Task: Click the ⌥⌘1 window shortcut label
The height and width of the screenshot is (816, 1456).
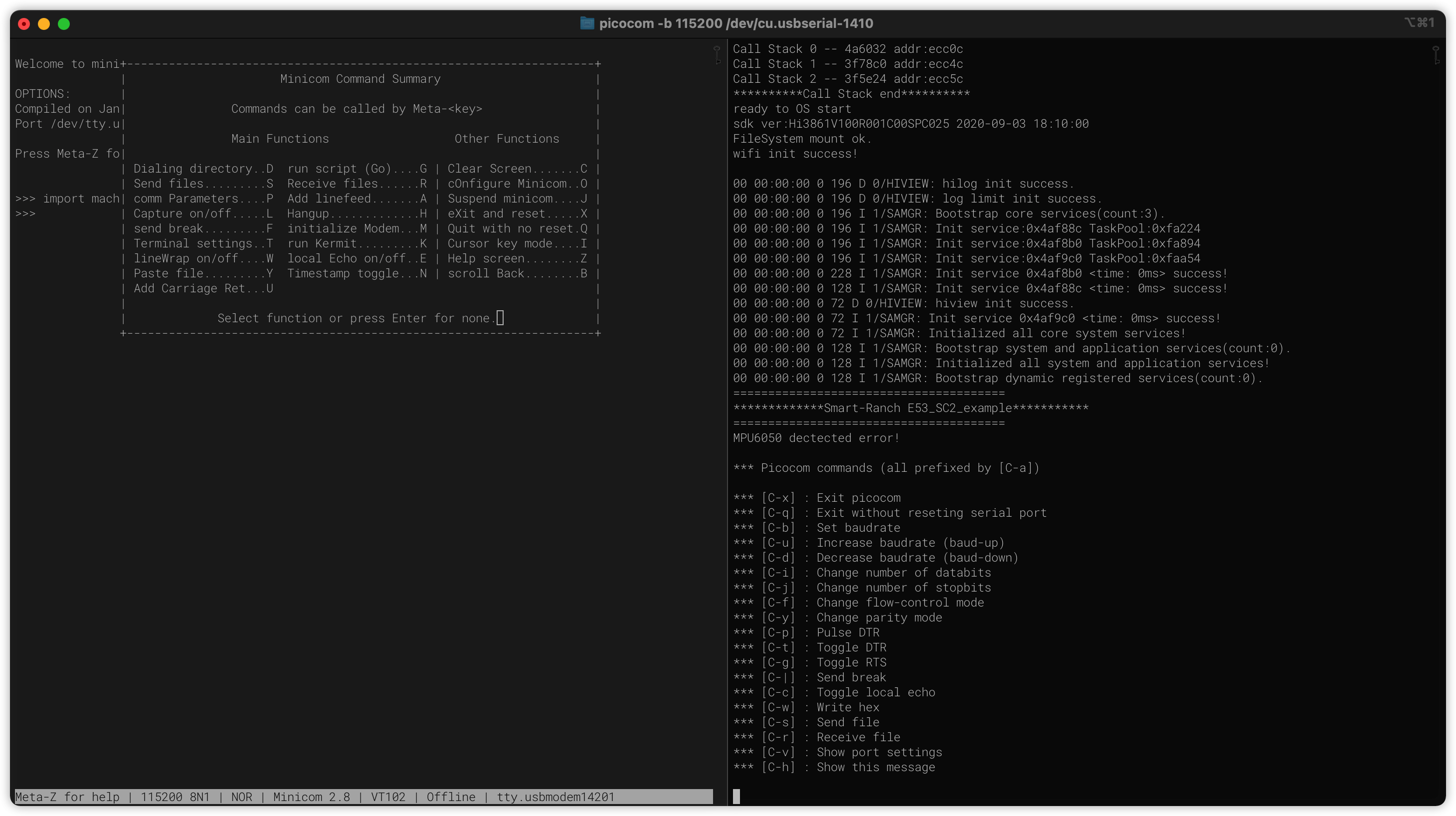Action: pyautogui.click(x=1419, y=22)
